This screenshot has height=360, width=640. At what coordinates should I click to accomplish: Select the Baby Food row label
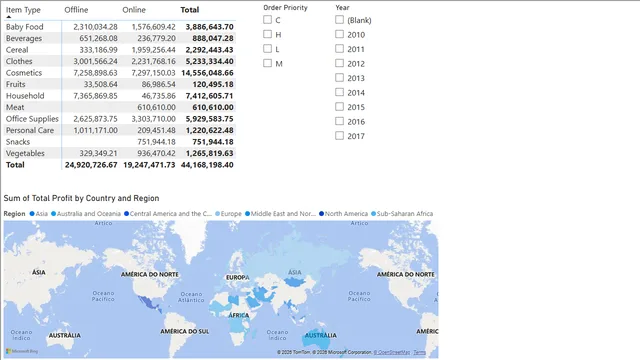tap(24, 27)
